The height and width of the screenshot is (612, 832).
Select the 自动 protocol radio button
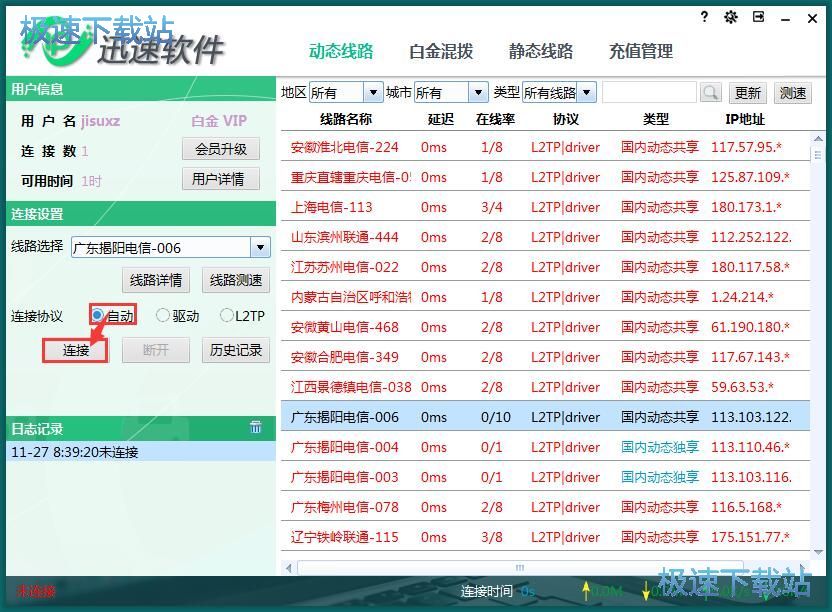(x=97, y=315)
